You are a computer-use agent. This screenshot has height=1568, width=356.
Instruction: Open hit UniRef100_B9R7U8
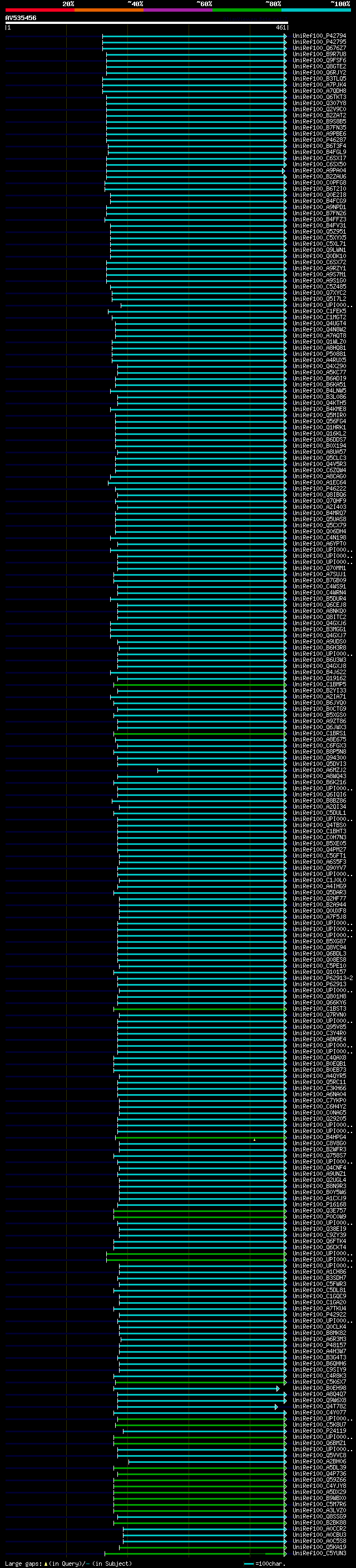pos(319,54)
